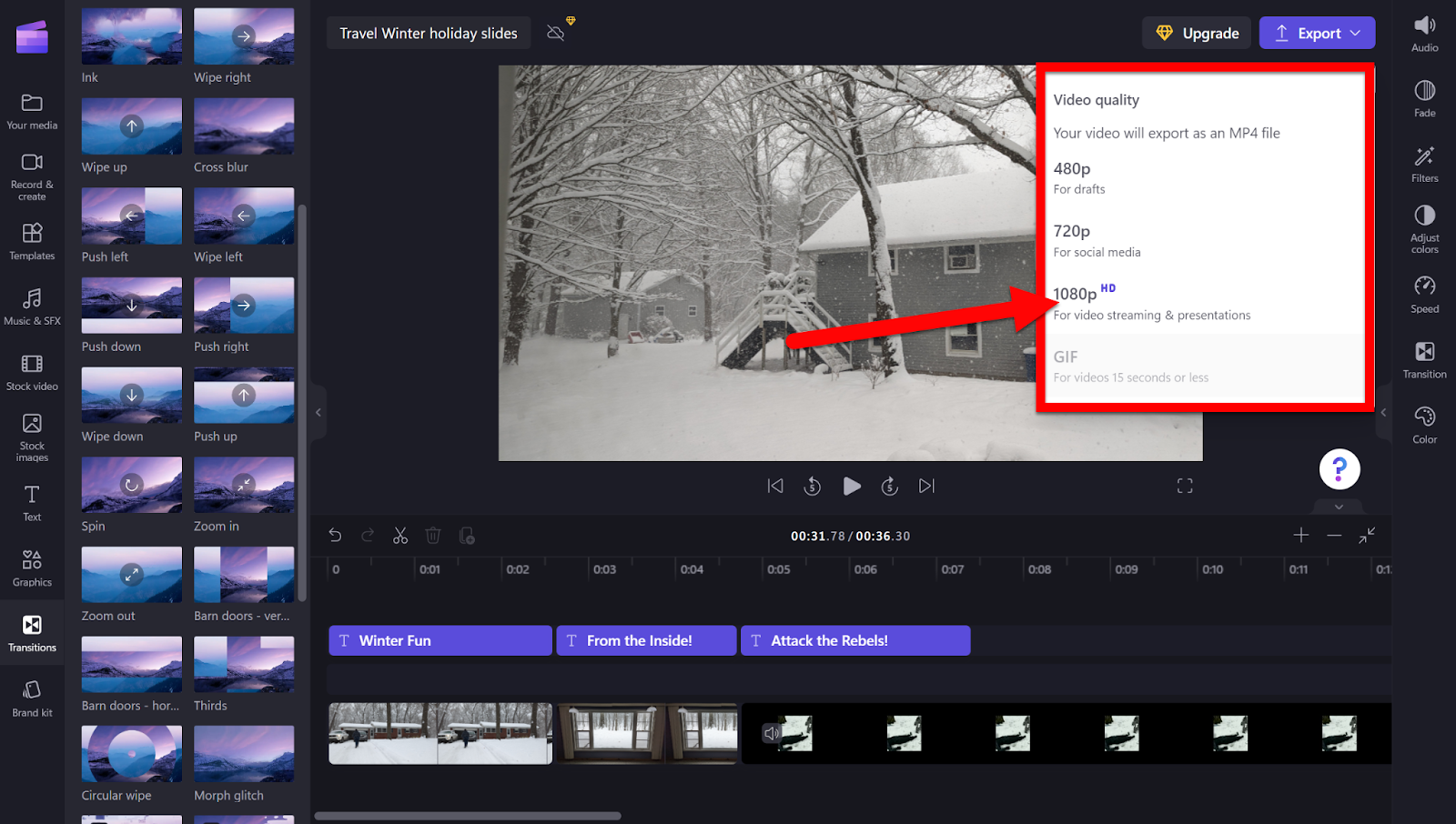1456x824 pixels.
Task: Edit the Travel Winter holiday slides title
Action: click(429, 34)
